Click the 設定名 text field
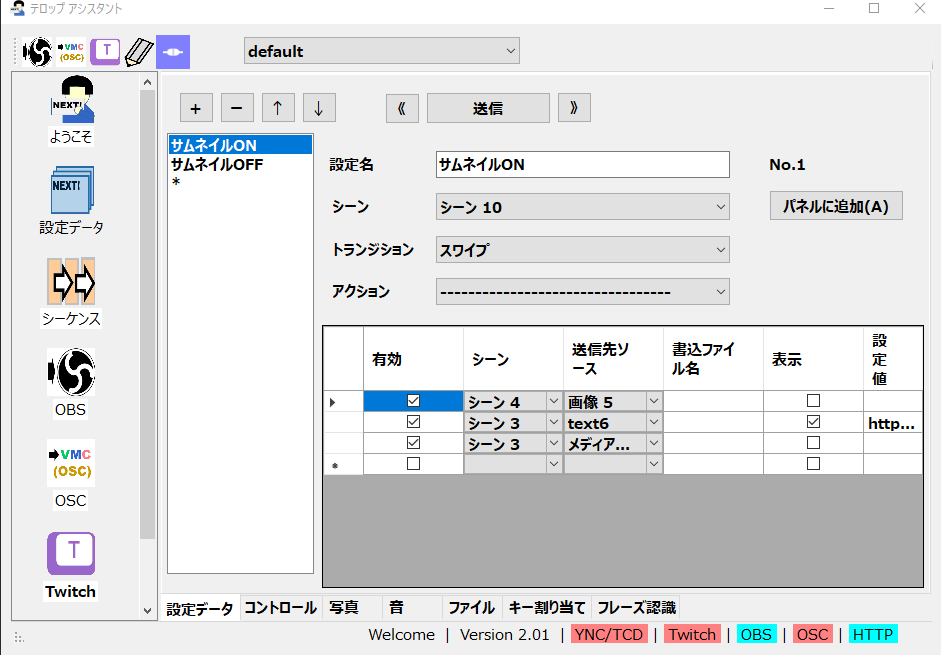The width and height of the screenshot is (941, 655). pyautogui.click(x=583, y=165)
